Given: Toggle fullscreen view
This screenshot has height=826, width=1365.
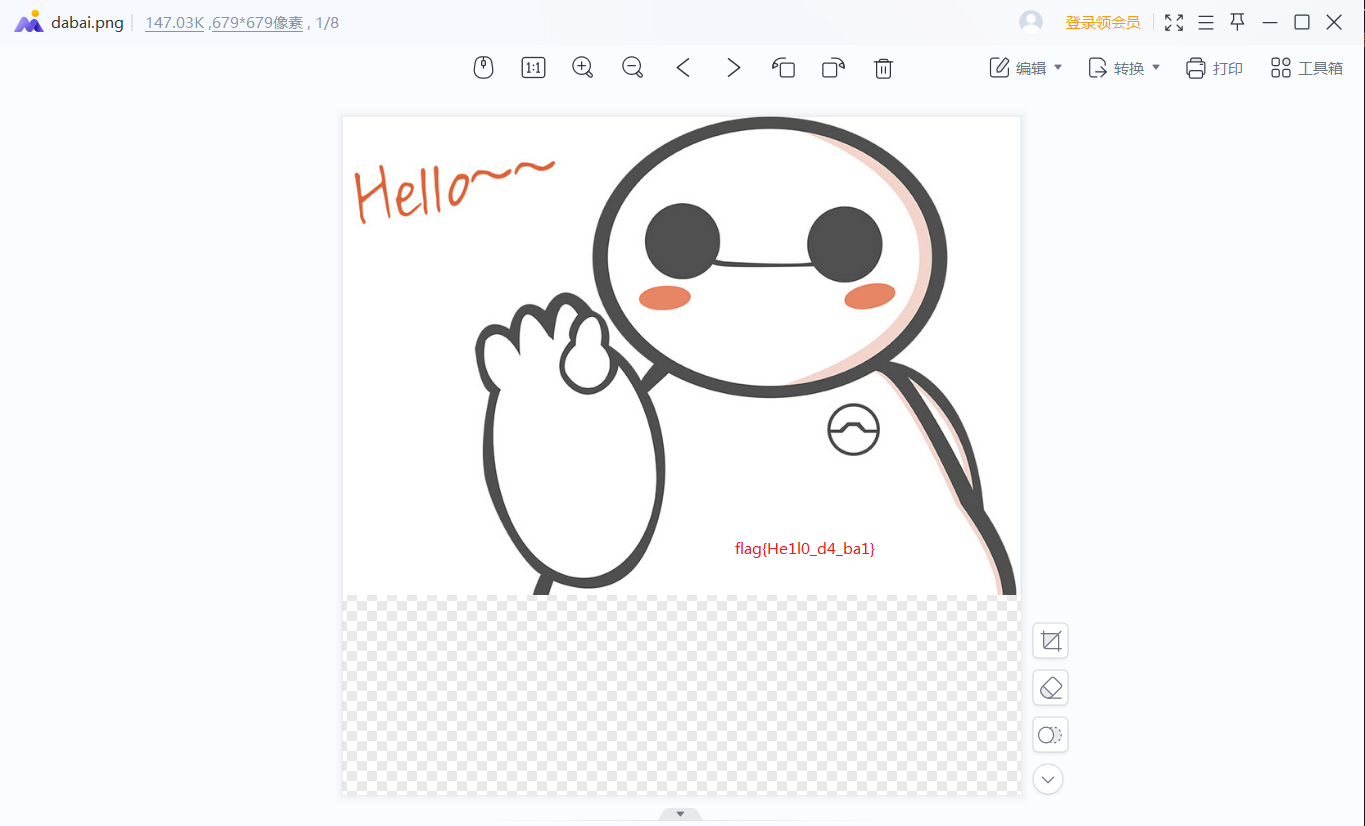Looking at the screenshot, I should (1174, 22).
